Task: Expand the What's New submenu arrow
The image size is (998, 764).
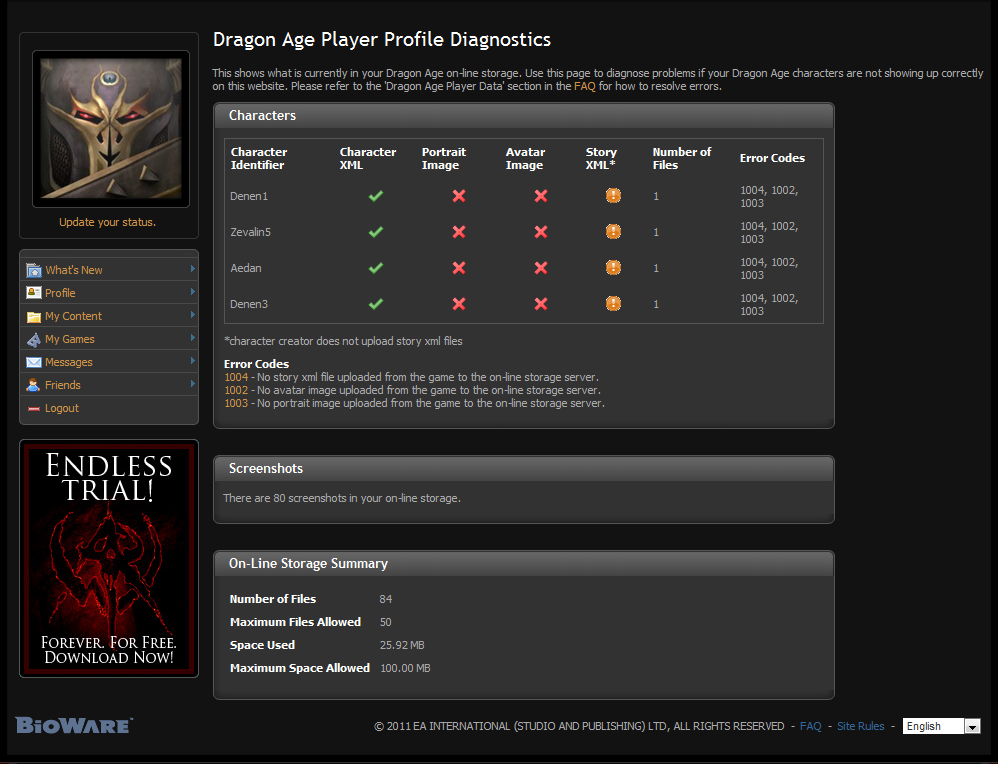Action: coord(192,269)
